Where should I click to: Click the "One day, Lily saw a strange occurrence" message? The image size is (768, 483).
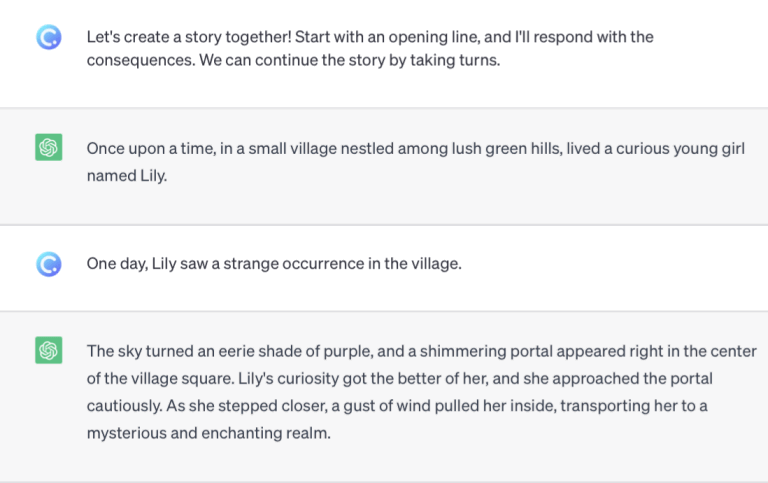(273, 265)
